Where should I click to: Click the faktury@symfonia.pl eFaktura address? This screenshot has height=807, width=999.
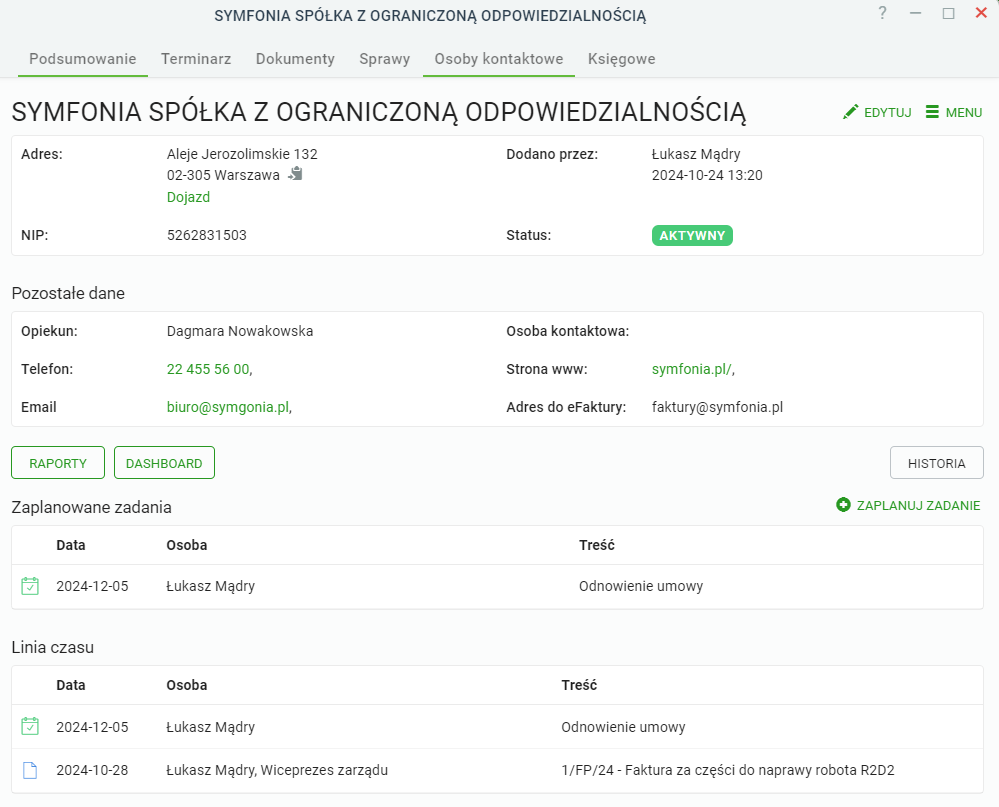(x=717, y=407)
